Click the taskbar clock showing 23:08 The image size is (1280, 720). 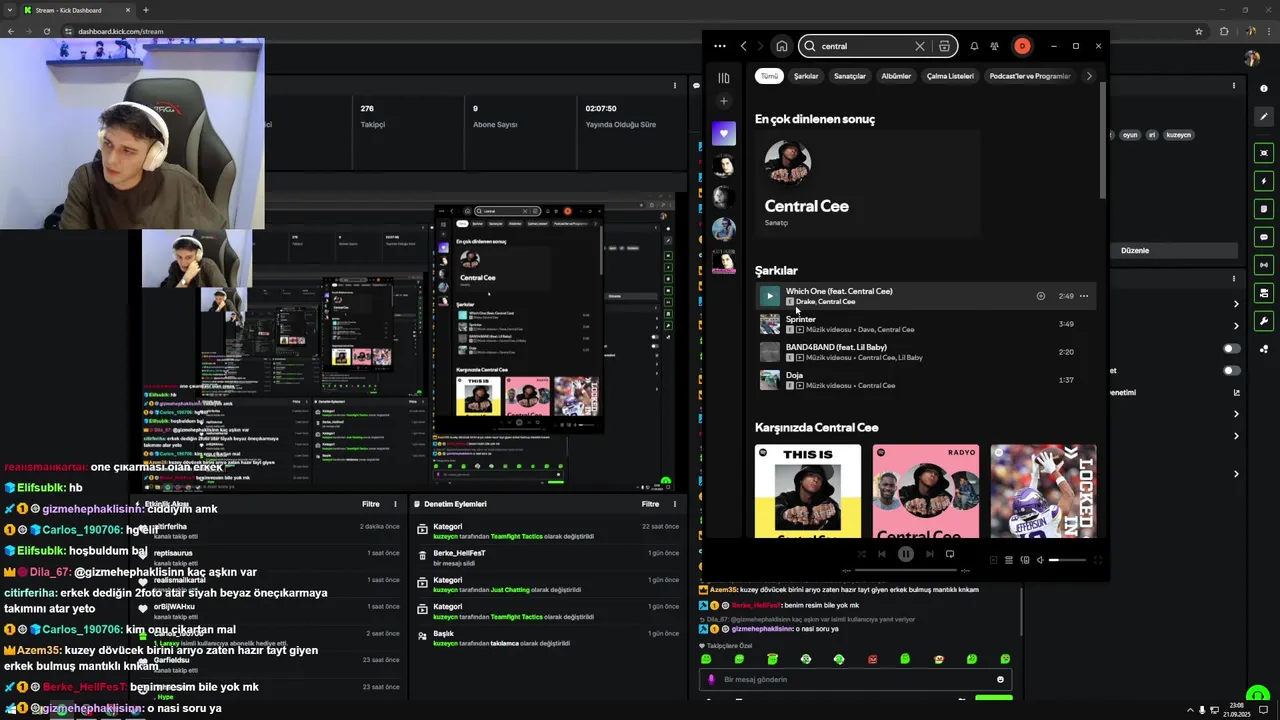1237,709
